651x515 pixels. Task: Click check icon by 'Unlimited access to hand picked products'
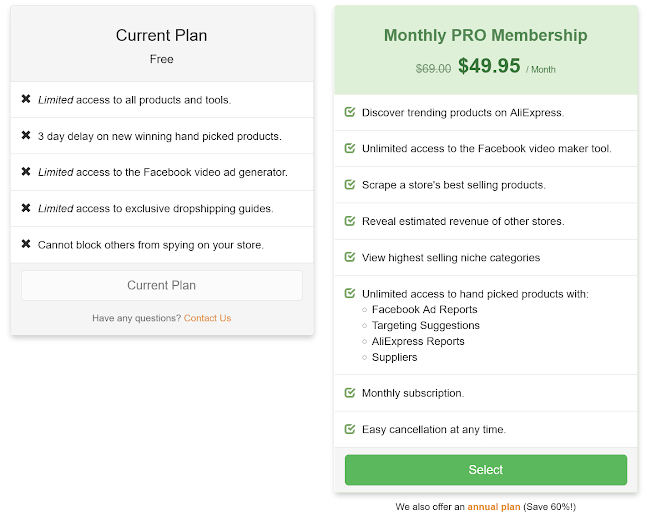[x=350, y=293]
